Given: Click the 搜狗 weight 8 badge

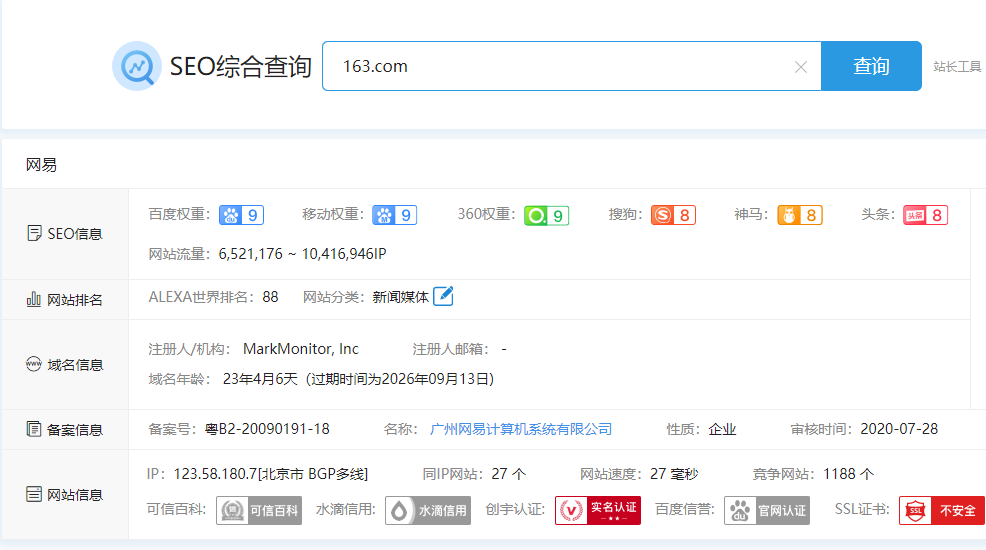Looking at the screenshot, I should click(673, 215).
